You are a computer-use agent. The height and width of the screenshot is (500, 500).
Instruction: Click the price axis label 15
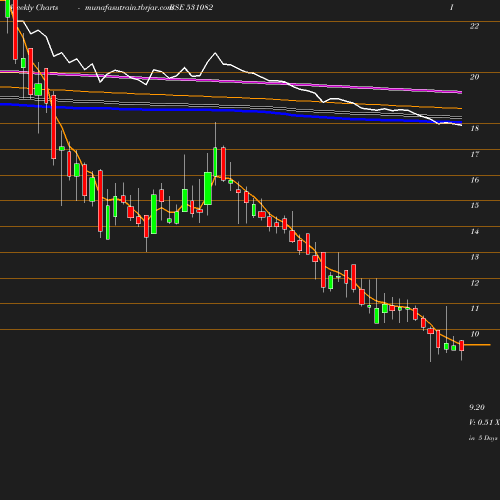[475, 205]
